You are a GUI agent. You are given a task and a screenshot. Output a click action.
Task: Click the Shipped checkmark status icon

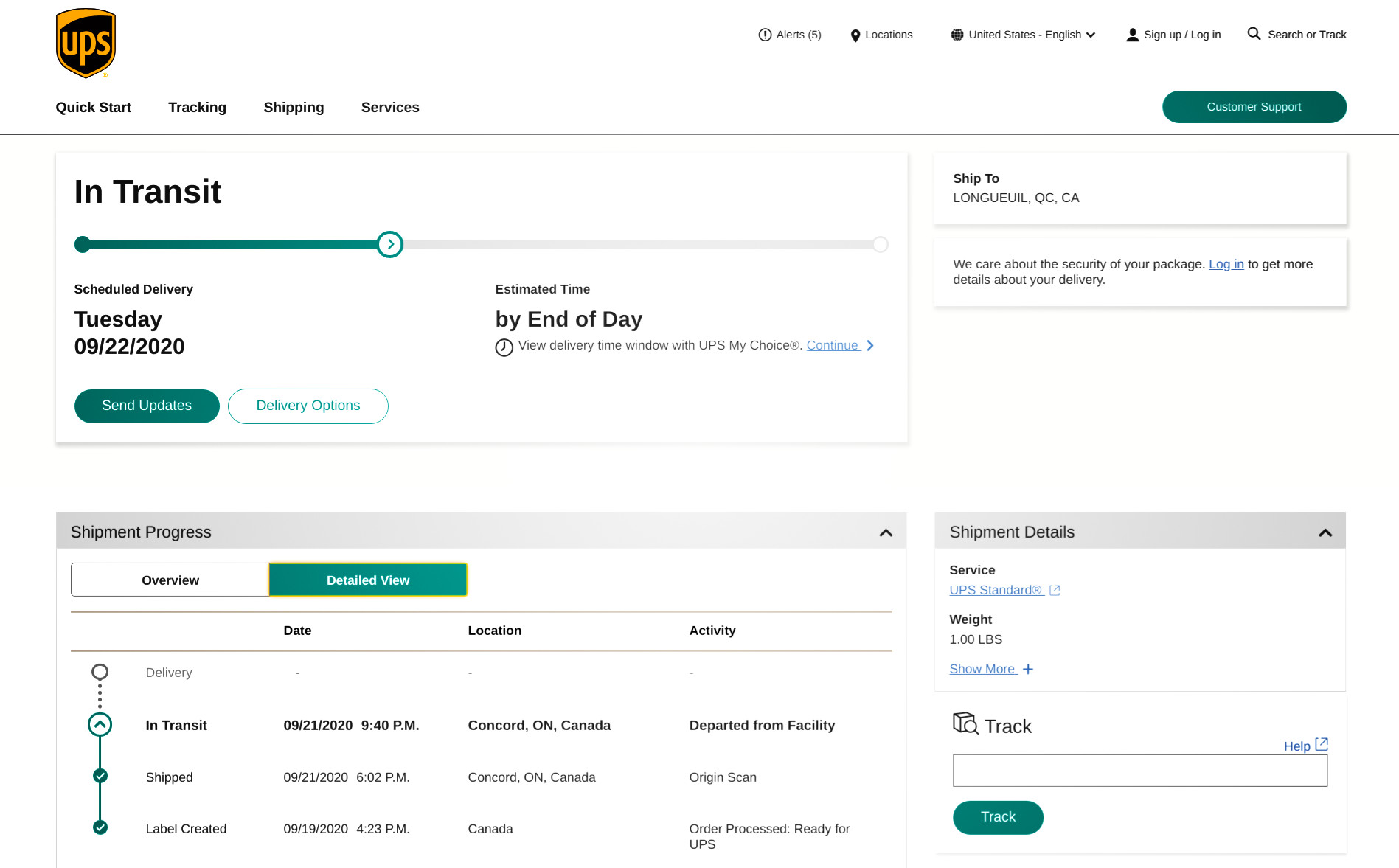(100, 776)
